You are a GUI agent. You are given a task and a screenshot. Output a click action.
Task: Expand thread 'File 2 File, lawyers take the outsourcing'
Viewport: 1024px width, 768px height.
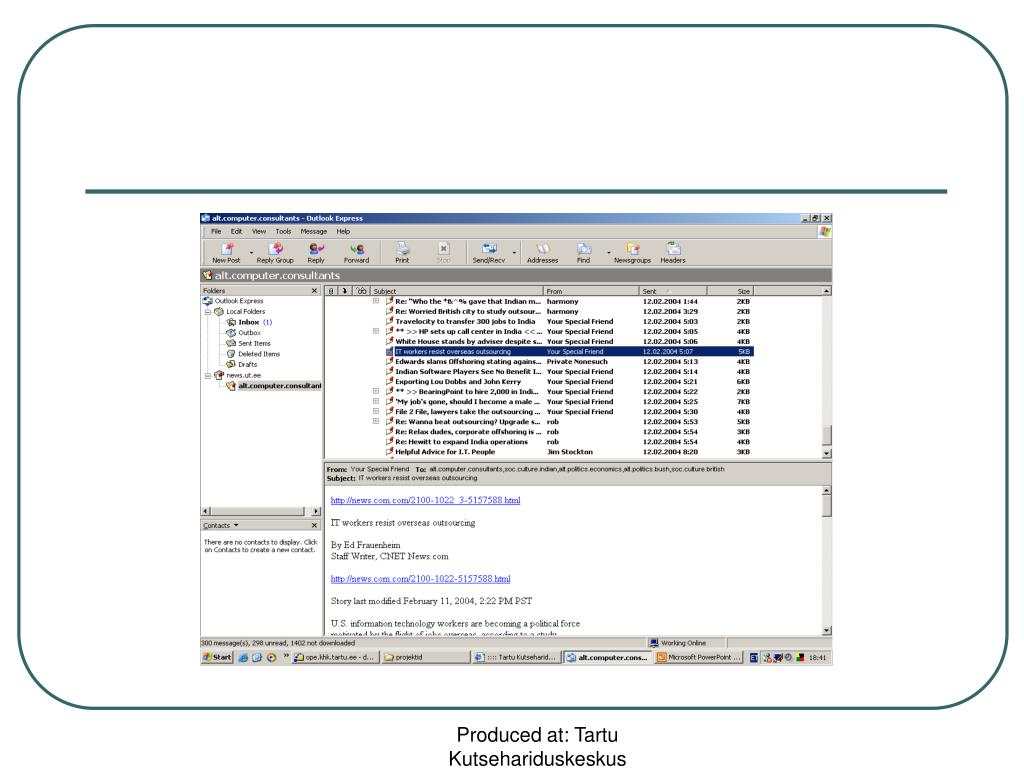click(376, 411)
